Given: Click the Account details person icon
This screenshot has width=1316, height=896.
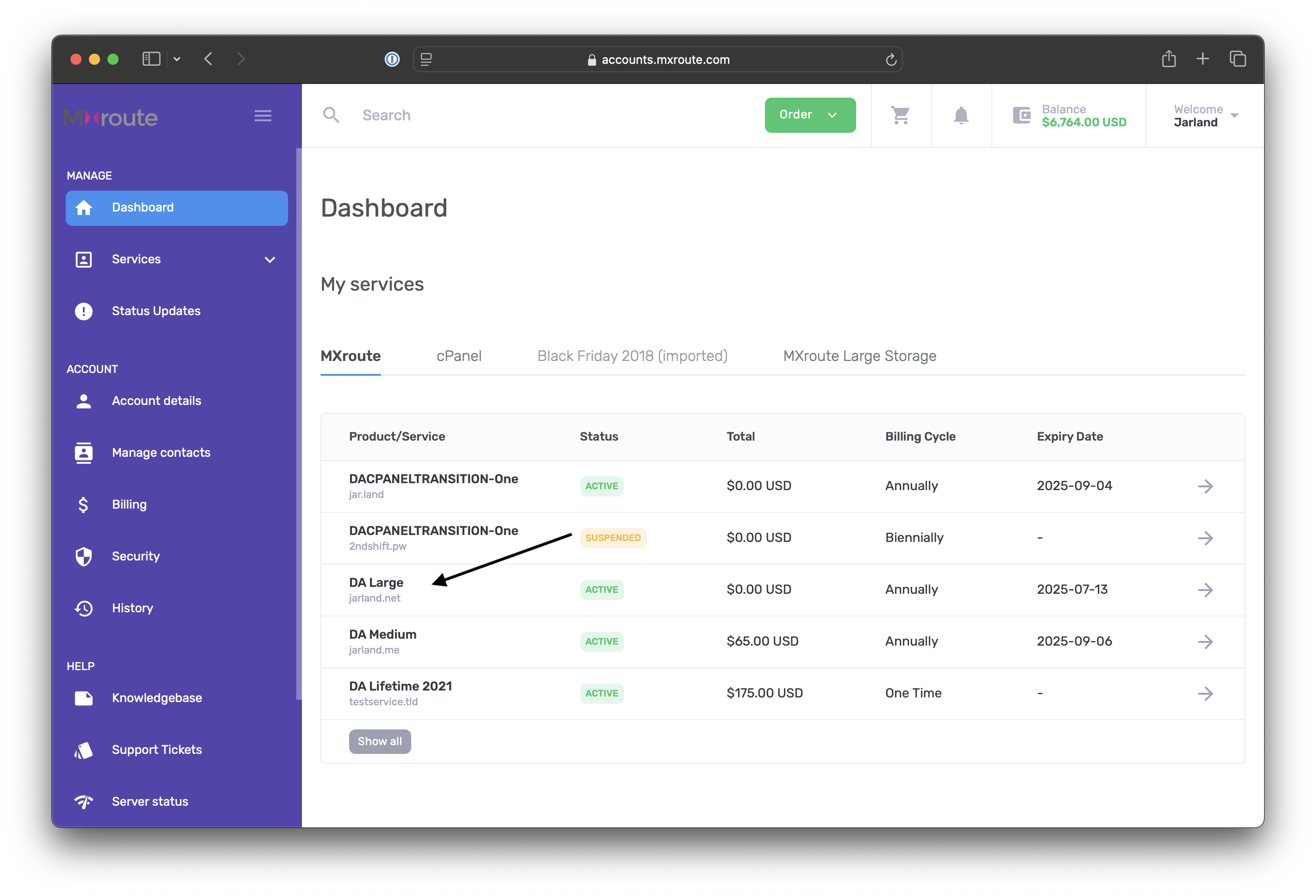Looking at the screenshot, I should pyautogui.click(x=84, y=401).
